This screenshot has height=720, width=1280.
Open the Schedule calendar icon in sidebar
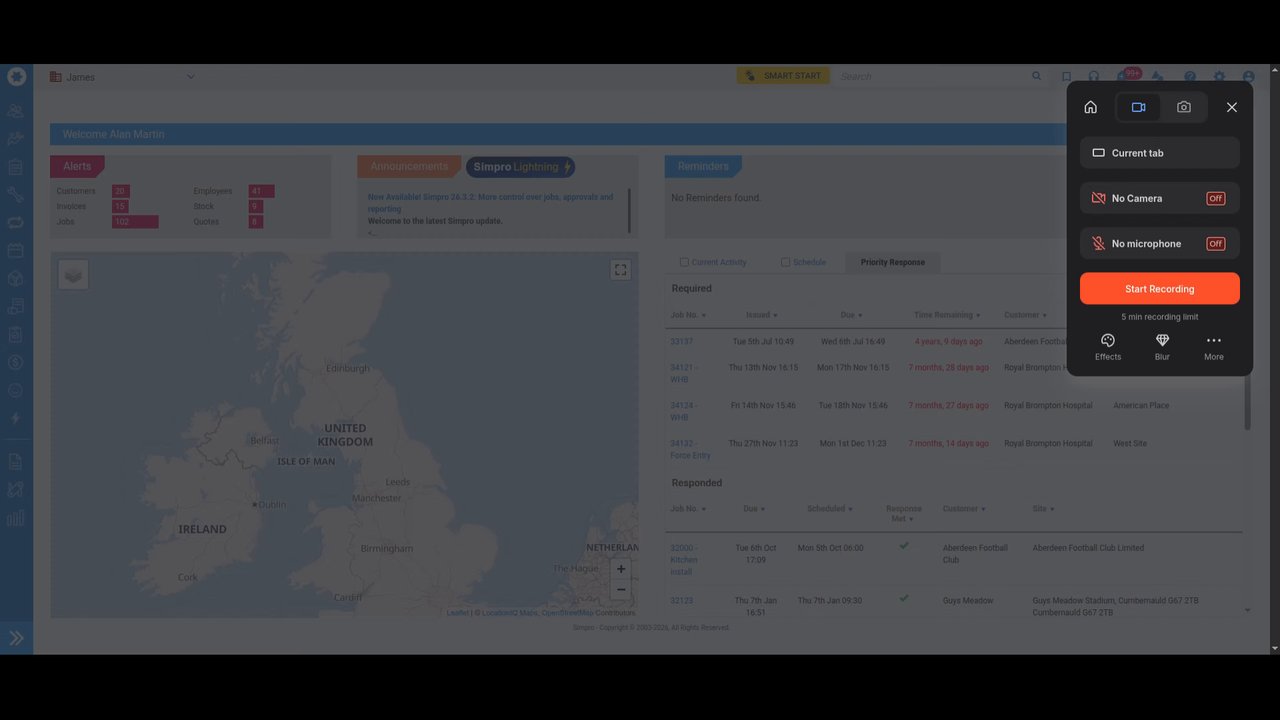coord(15,250)
